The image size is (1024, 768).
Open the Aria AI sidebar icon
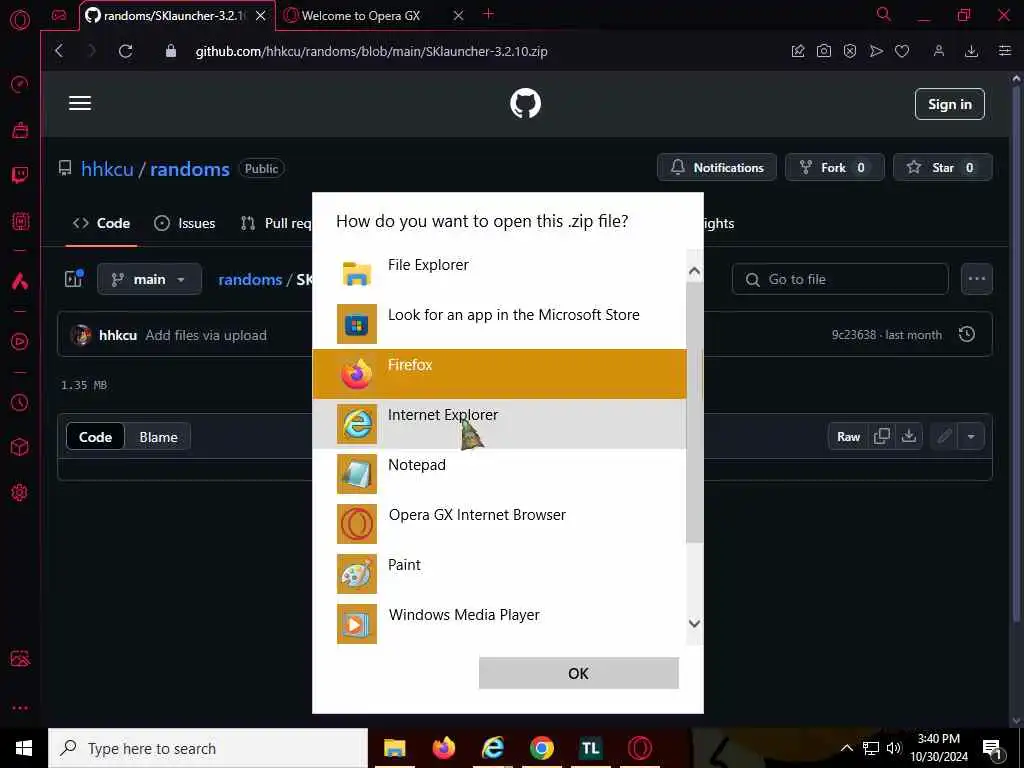click(x=20, y=281)
